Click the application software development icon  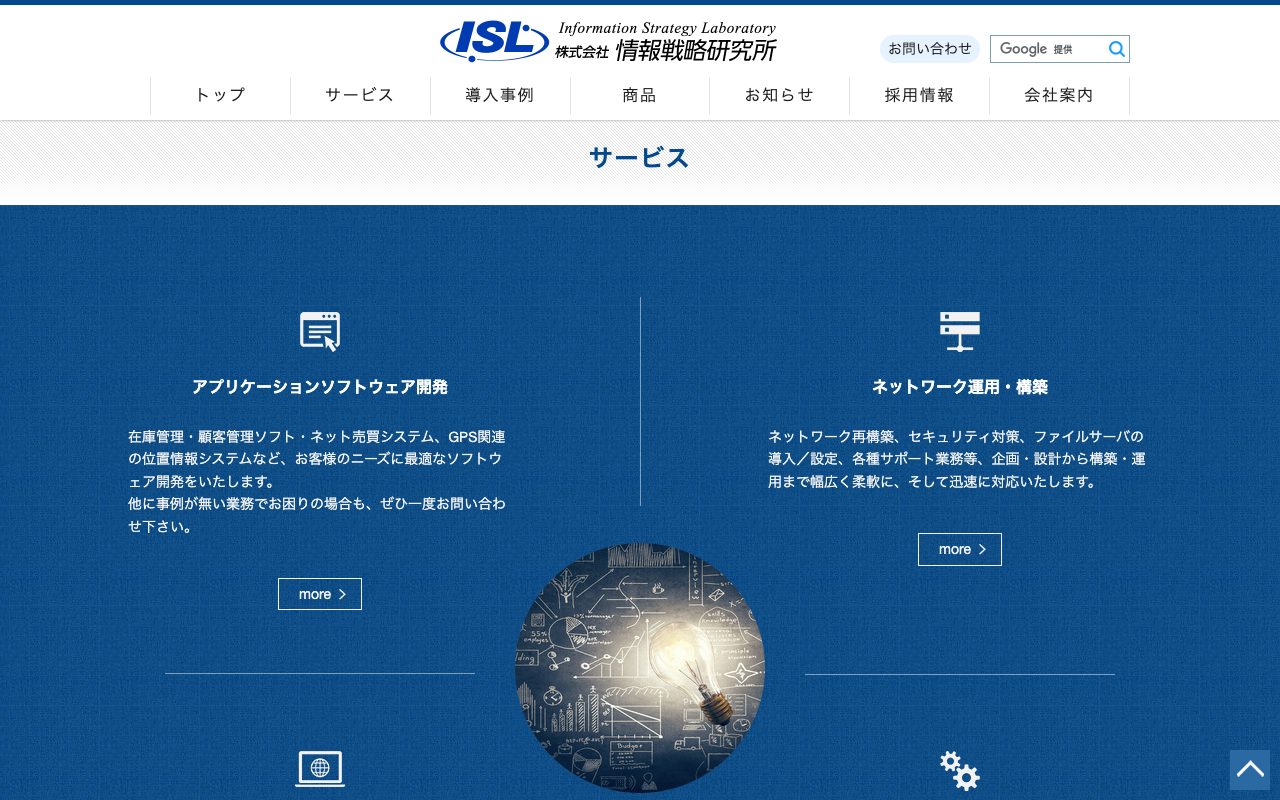(x=320, y=331)
